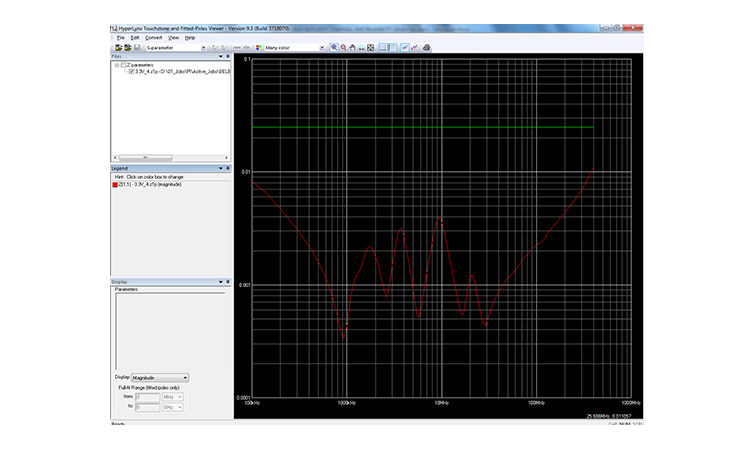The width and height of the screenshot is (750, 450).
Task: Open the View menu
Action: tap(173, 38)
